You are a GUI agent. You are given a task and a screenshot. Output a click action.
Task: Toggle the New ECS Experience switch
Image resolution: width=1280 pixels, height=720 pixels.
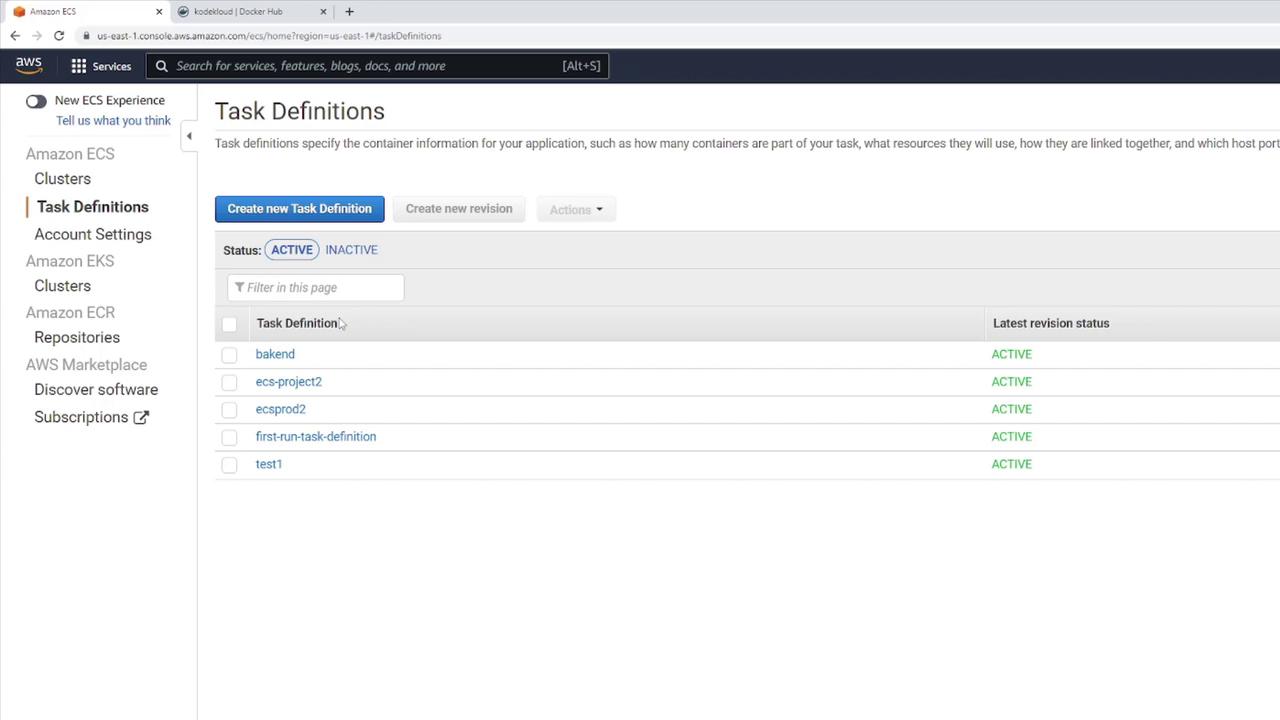[36, 101]
